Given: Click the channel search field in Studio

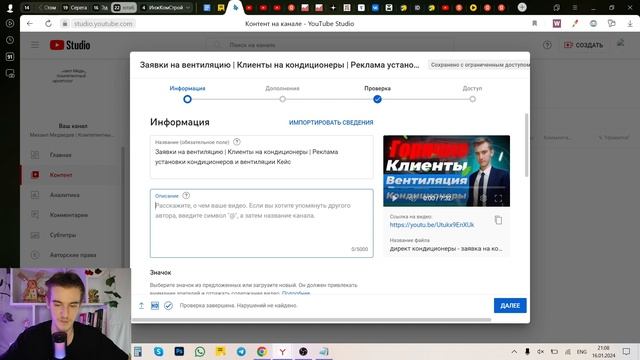Looking at the screenshot, I should coord(331,45).
